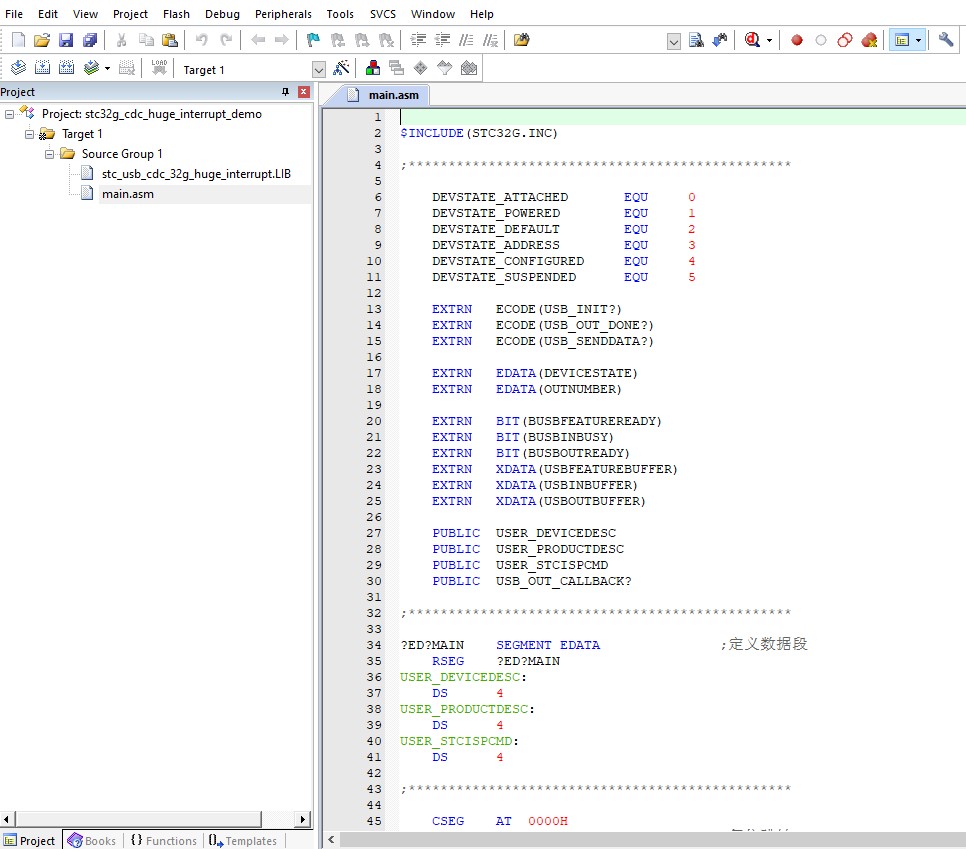This screenshot has width=966, height=849.
Task: Click the Open file folder icon
Action: 42,40
